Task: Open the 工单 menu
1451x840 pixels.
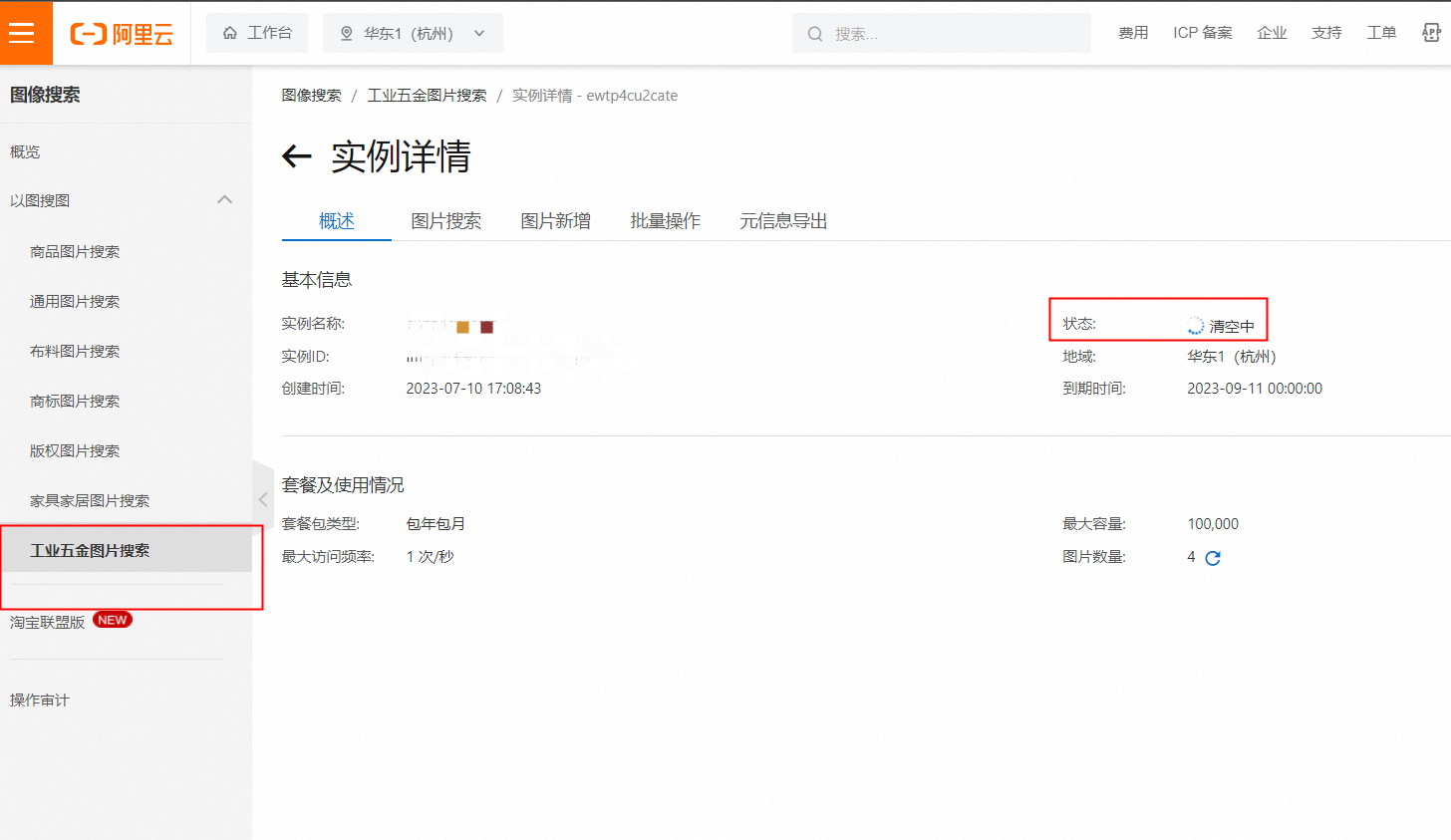Action: [1381, 33]
